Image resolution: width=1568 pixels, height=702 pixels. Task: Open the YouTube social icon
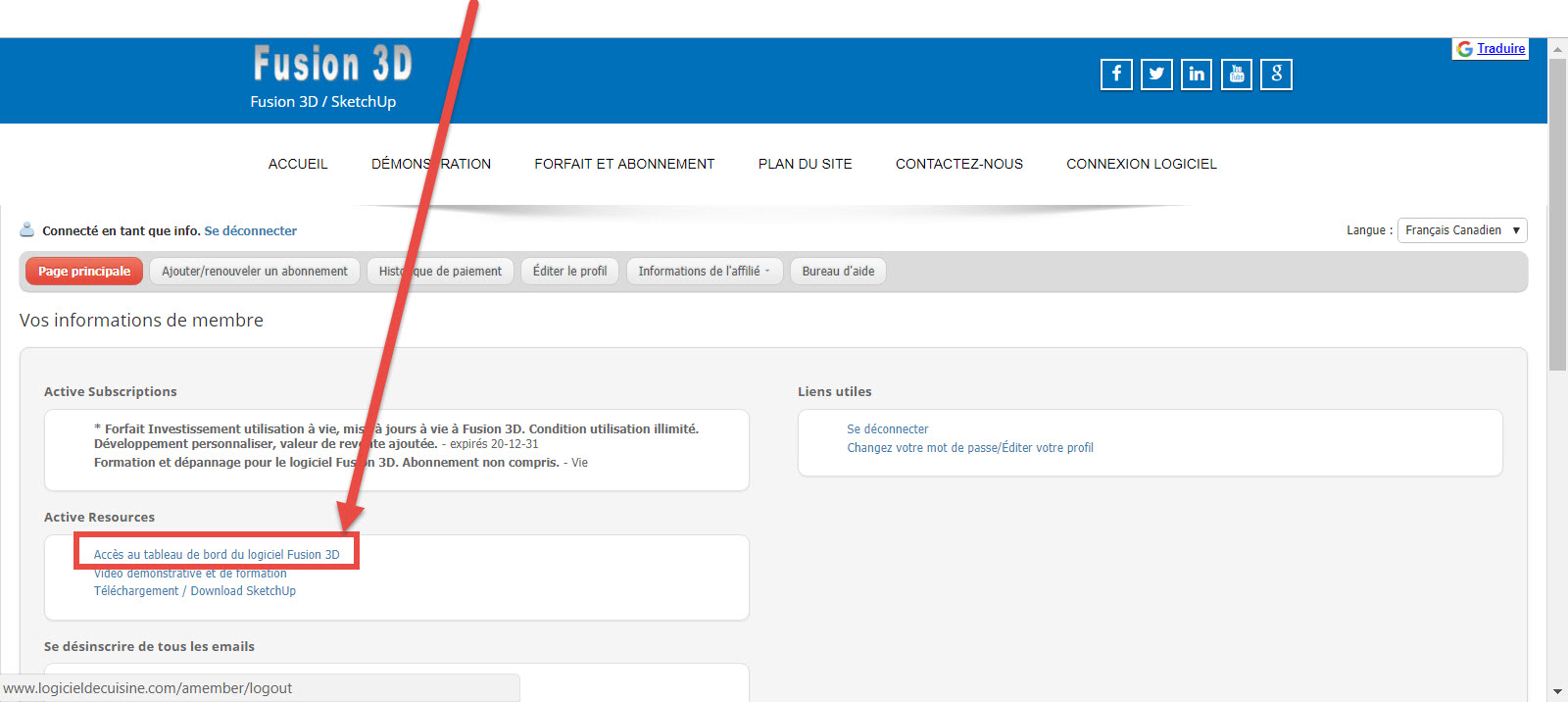pyautogui.click(x=1237, y=75)
